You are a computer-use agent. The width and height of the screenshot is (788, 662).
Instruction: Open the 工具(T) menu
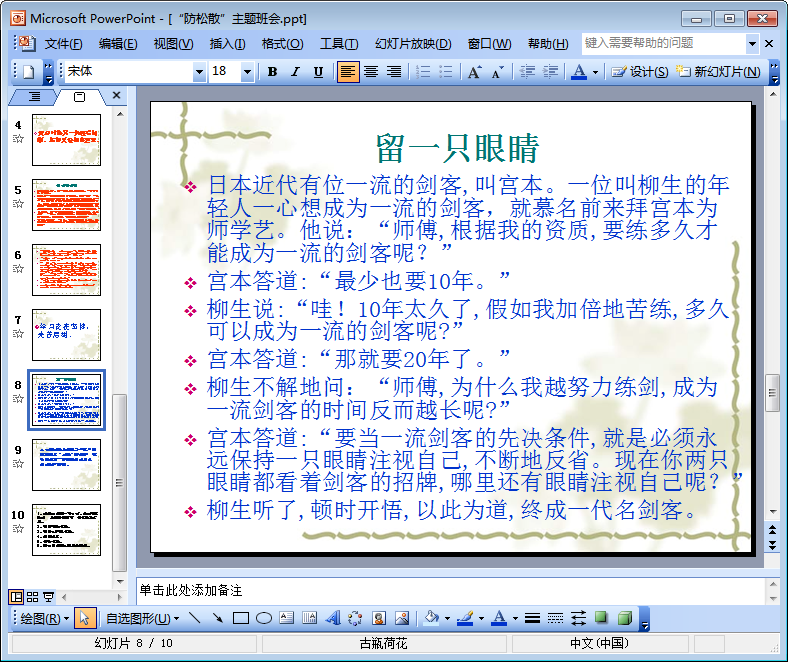[339, 44]
